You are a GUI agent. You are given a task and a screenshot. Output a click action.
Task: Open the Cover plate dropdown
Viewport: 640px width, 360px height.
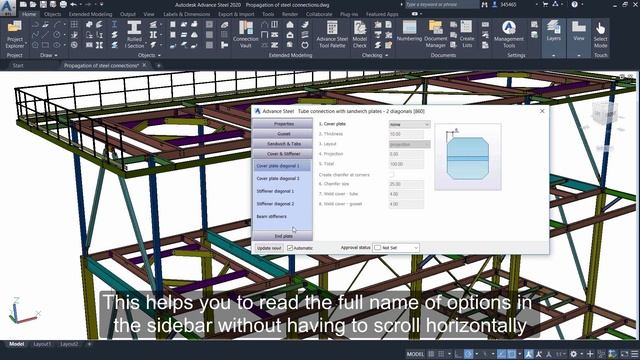point(409,124)
